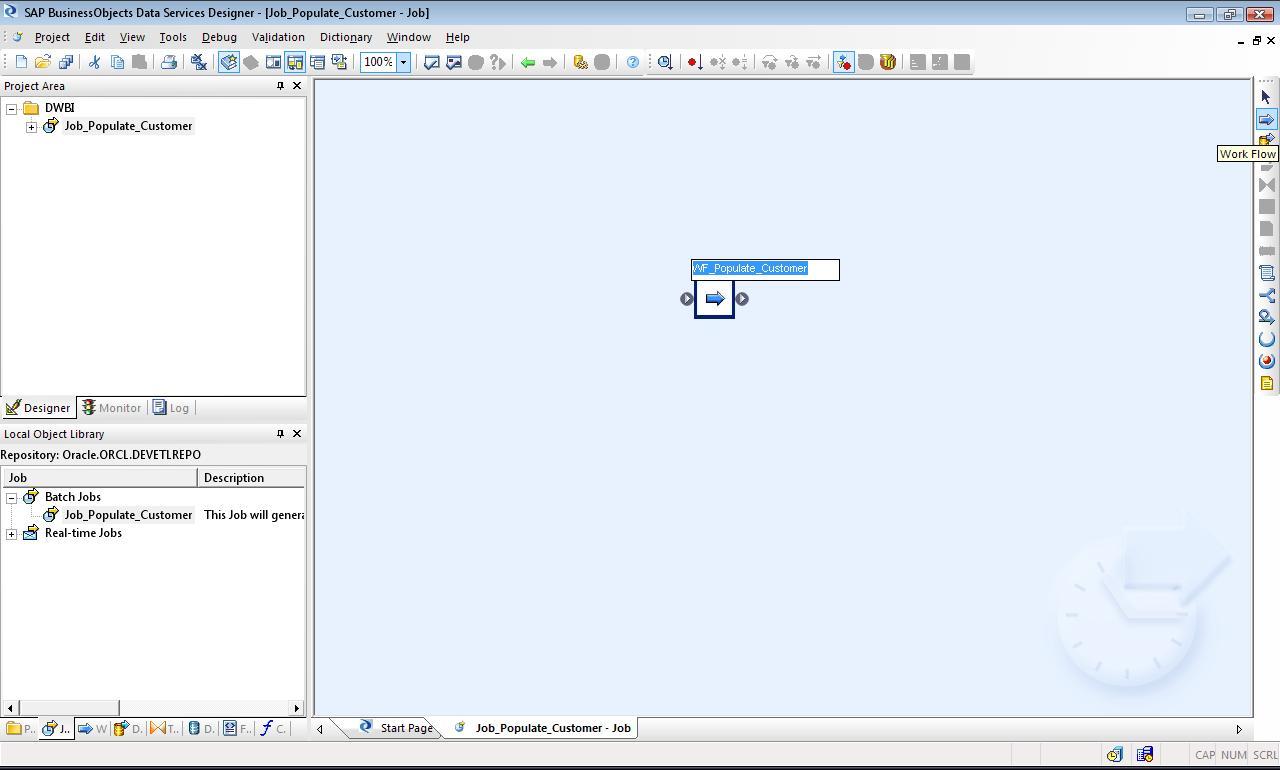
Task: Open the Formats library tab
Action: [x=237, y=728]
